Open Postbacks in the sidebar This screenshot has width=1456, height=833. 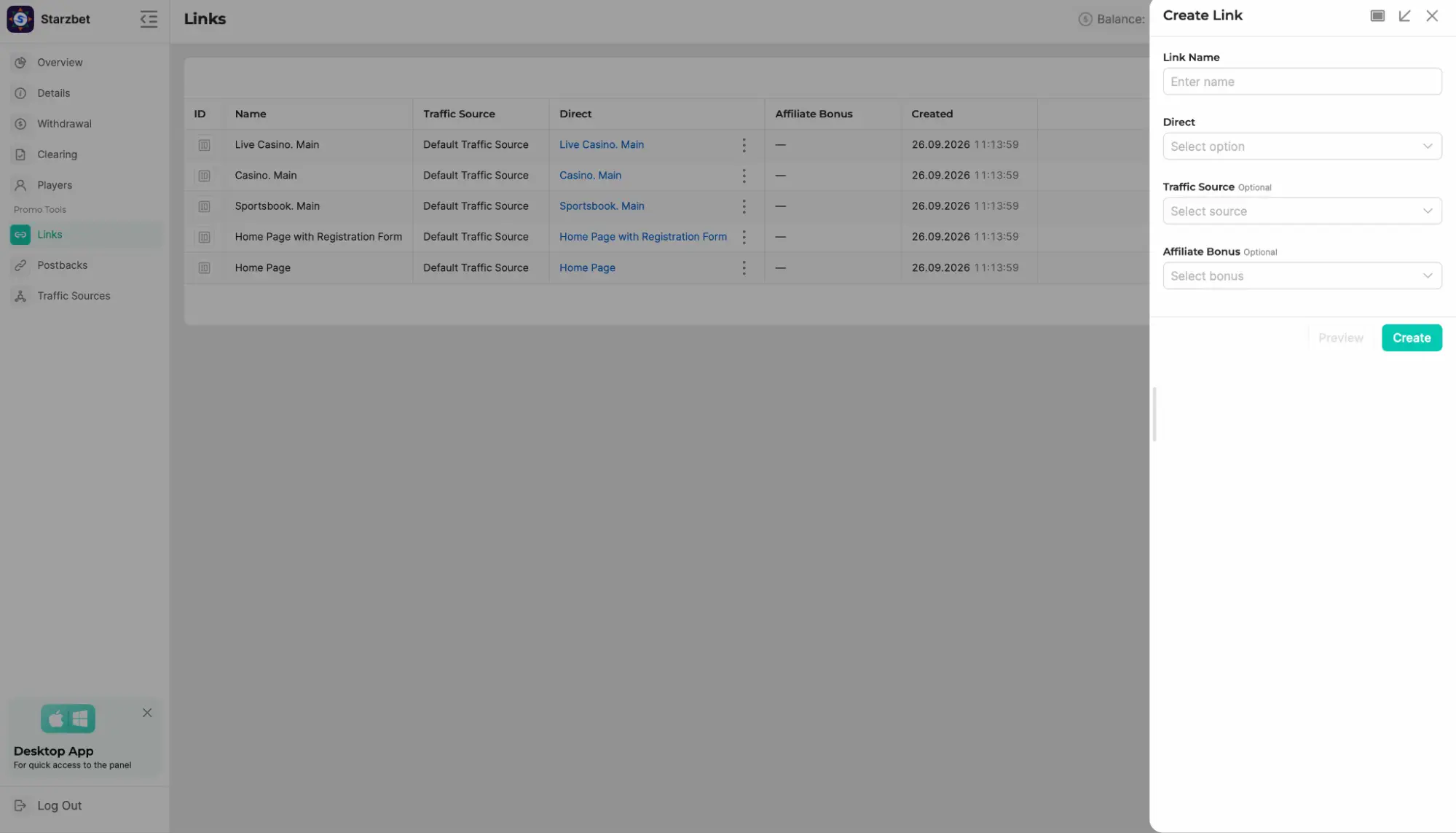pos(84,265)
